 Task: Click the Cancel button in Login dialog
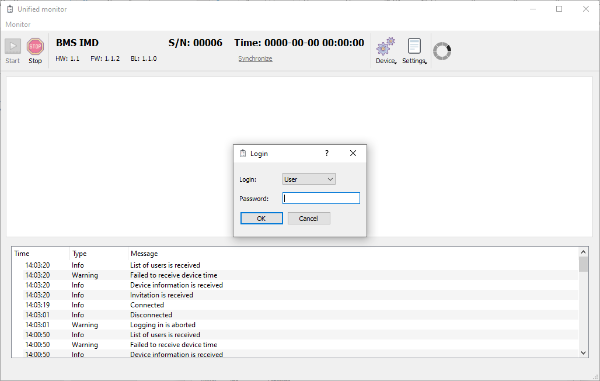(x=308, y=218)
